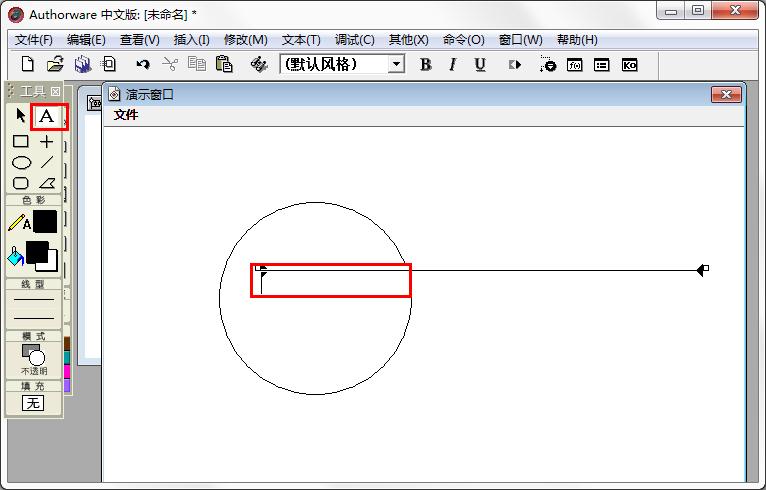Click the Undo arrow icon

click(143, 64)
